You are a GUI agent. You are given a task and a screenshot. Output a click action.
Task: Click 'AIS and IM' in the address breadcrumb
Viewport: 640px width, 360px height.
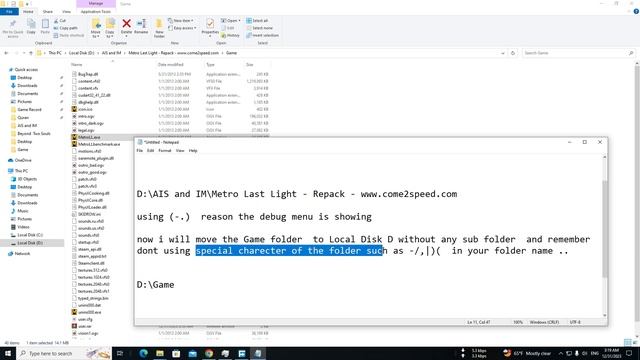[x=111, y=53]
